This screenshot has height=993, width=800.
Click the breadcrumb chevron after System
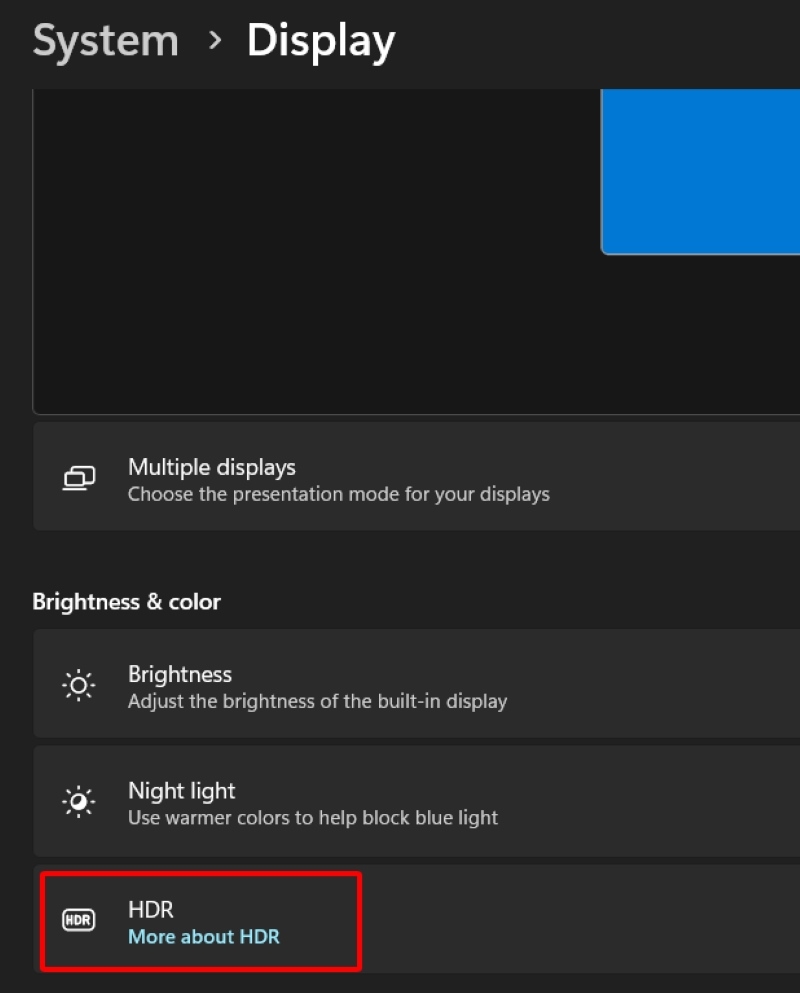point(215,41)
